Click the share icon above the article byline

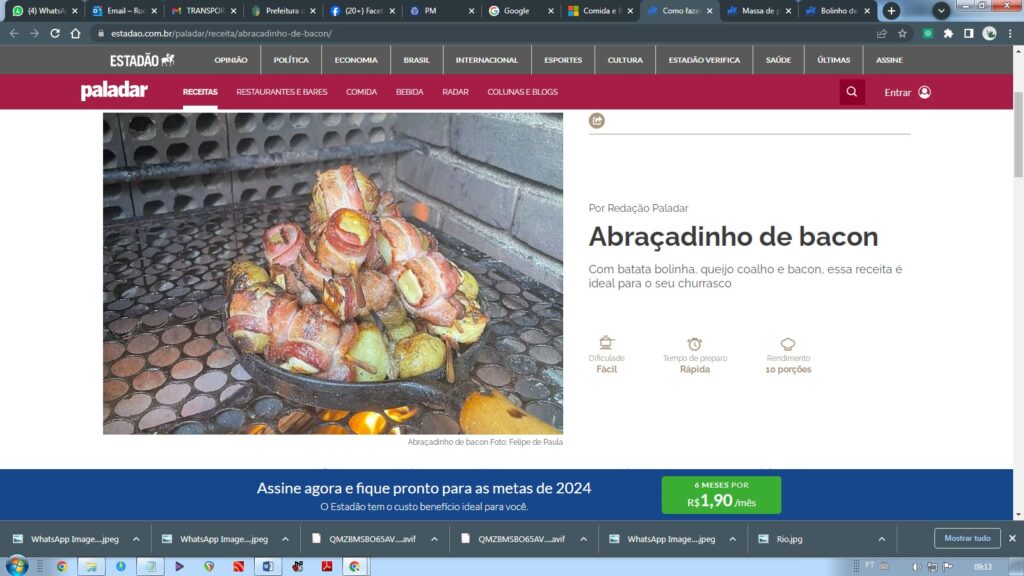tap(597, 121)
